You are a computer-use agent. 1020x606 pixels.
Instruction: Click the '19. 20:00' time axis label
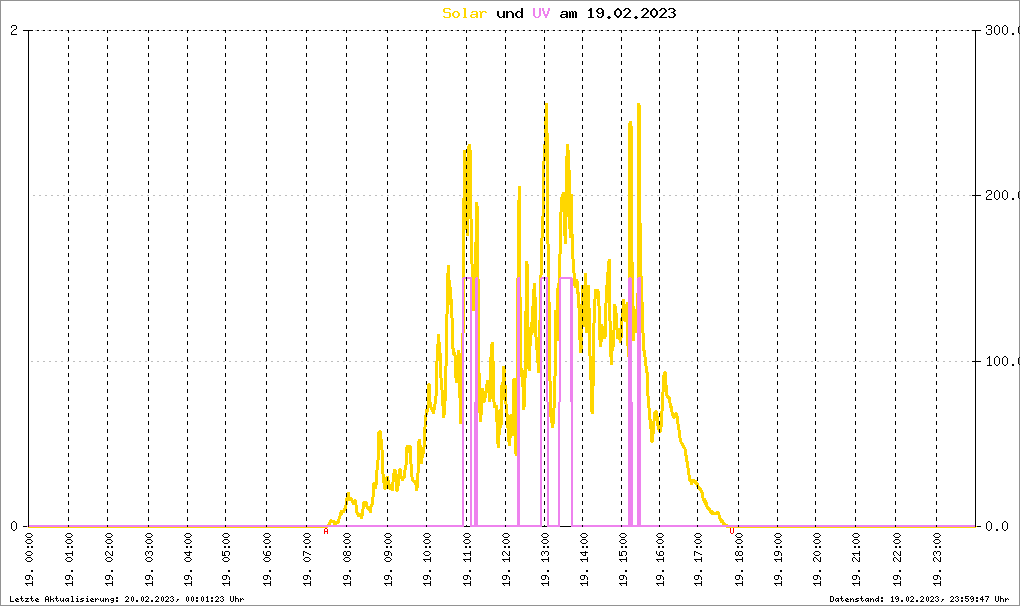(817, 559)
